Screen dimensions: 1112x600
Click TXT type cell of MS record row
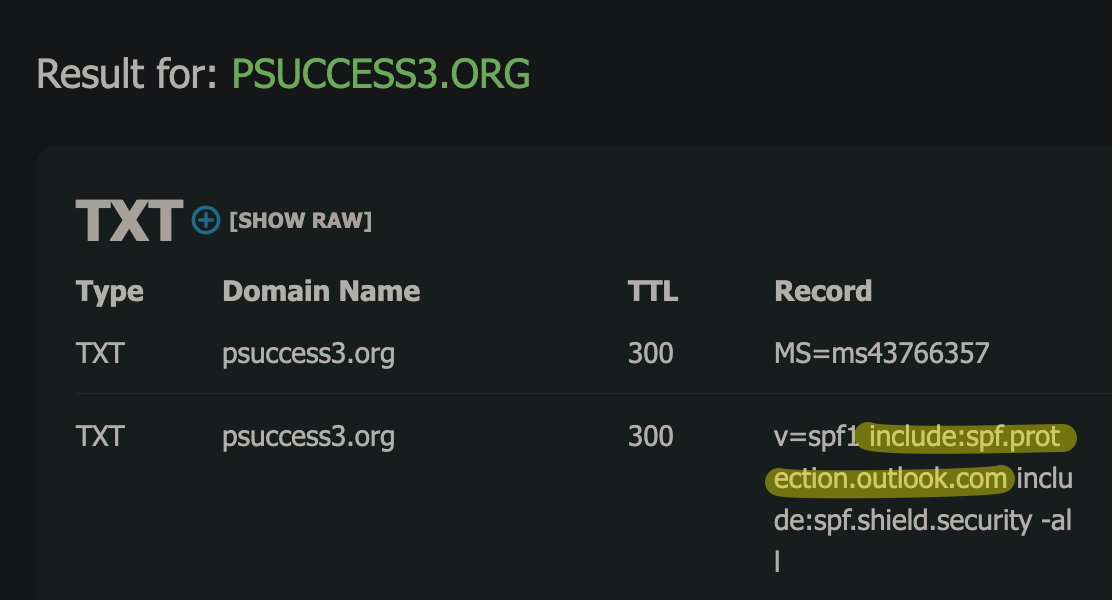pyautogui.click(x=100, y=352)
